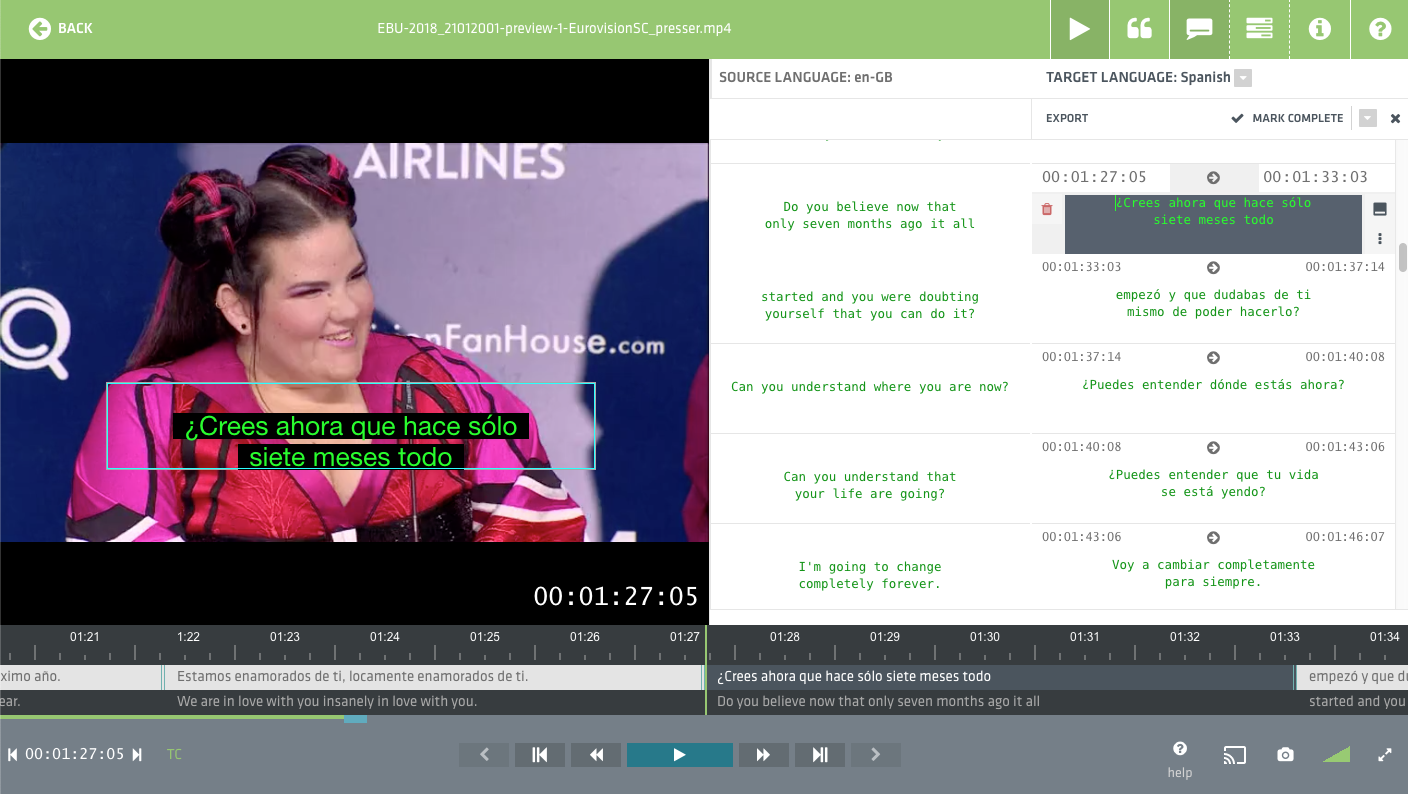Screen dimensions: 1408x794
Task: Open the Help menu at top right
Action: point(1379,29)
